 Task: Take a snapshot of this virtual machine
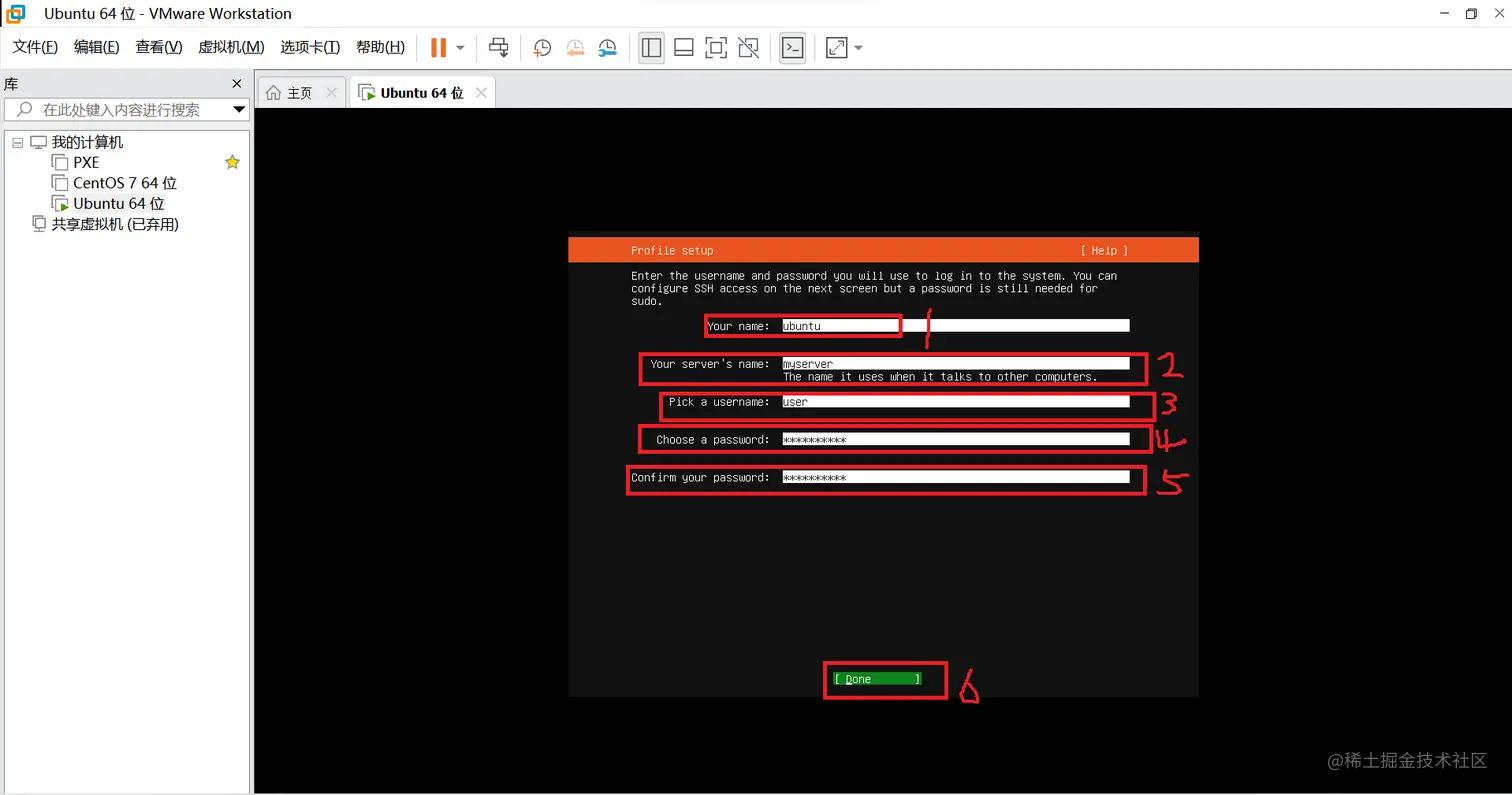coord(542,47)
